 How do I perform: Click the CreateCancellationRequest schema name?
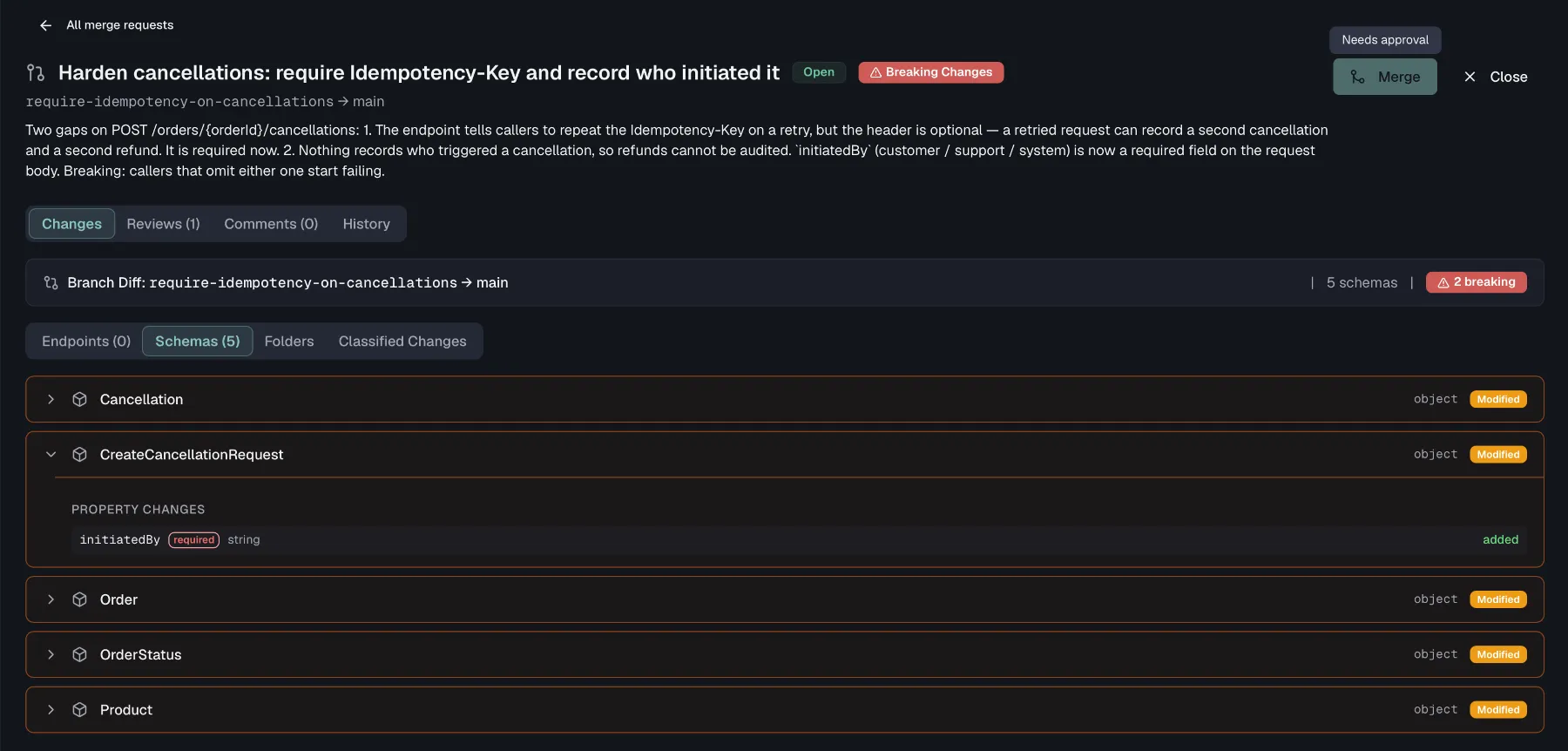tap(192, 455)
